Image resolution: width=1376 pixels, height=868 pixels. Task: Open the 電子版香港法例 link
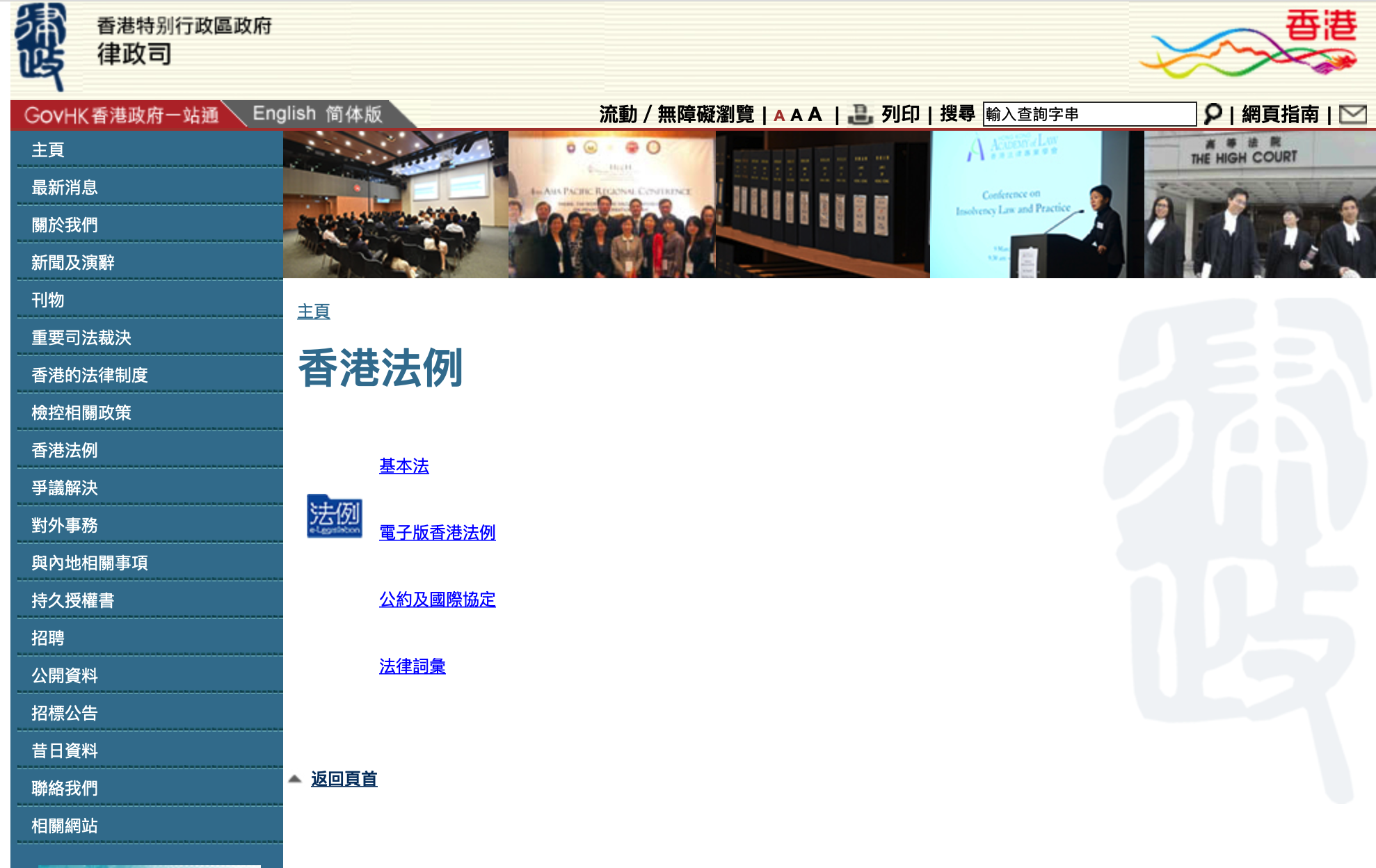(437, 533)
